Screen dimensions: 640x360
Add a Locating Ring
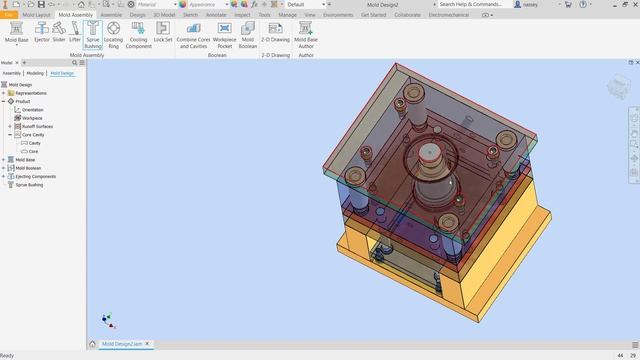(113, 35)
